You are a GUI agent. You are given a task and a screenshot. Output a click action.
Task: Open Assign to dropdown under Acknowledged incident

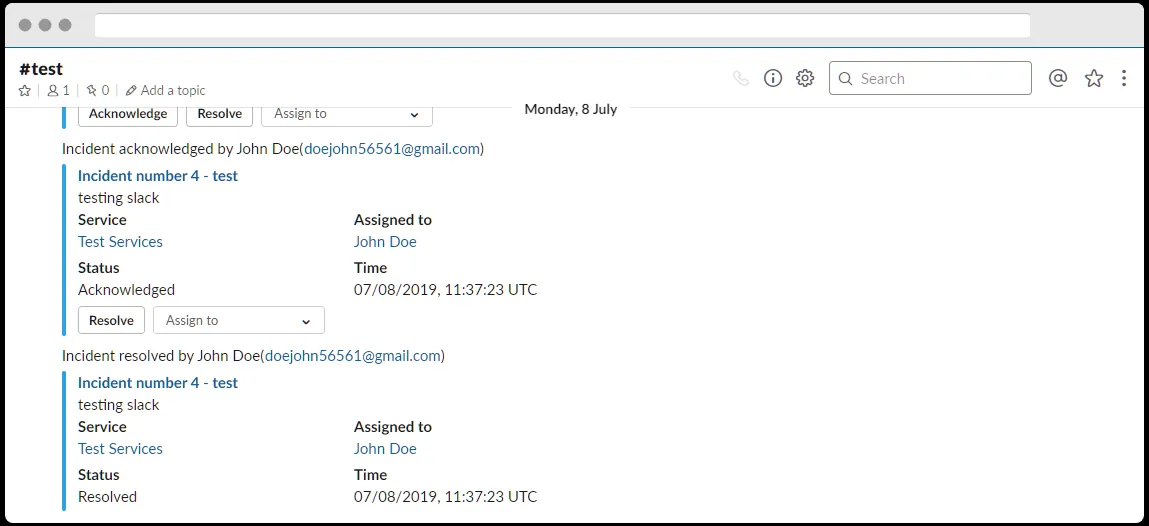click(239, 320)
